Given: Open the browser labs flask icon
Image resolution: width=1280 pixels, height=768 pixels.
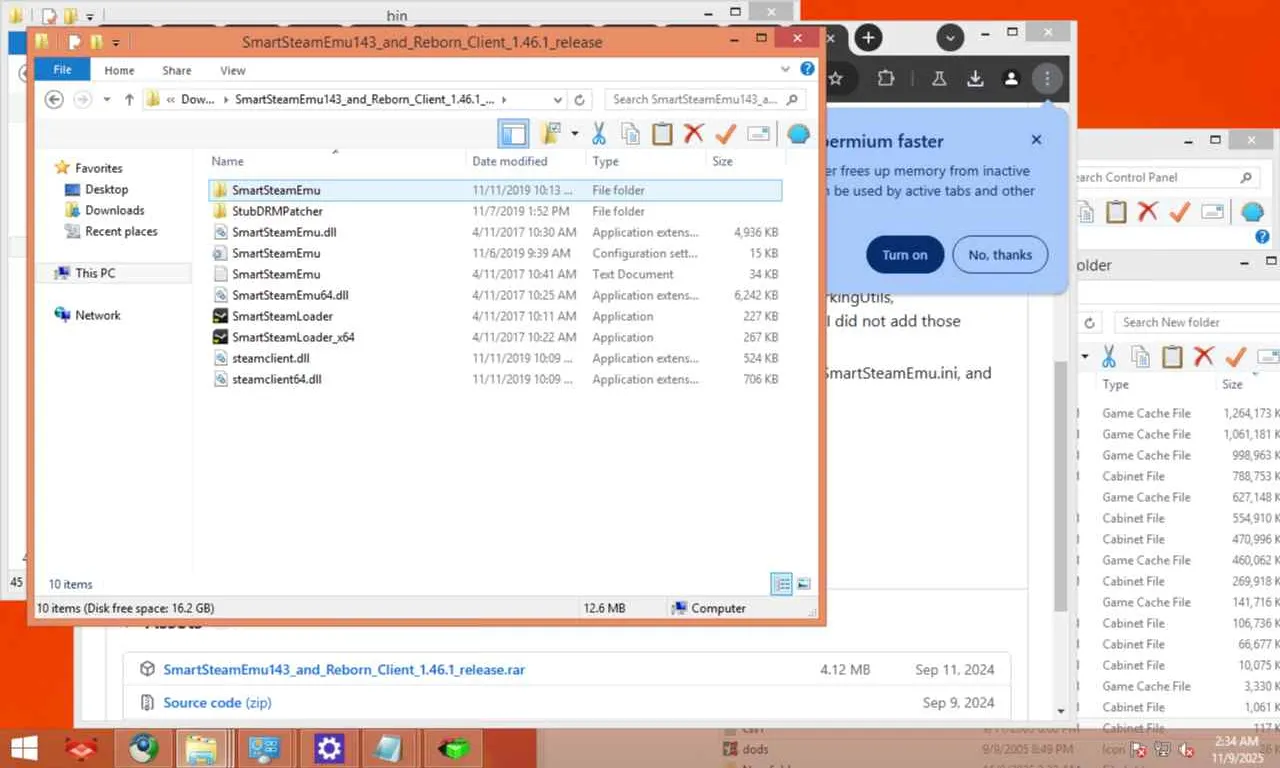Looking at the screenshot, I should 939,78.
